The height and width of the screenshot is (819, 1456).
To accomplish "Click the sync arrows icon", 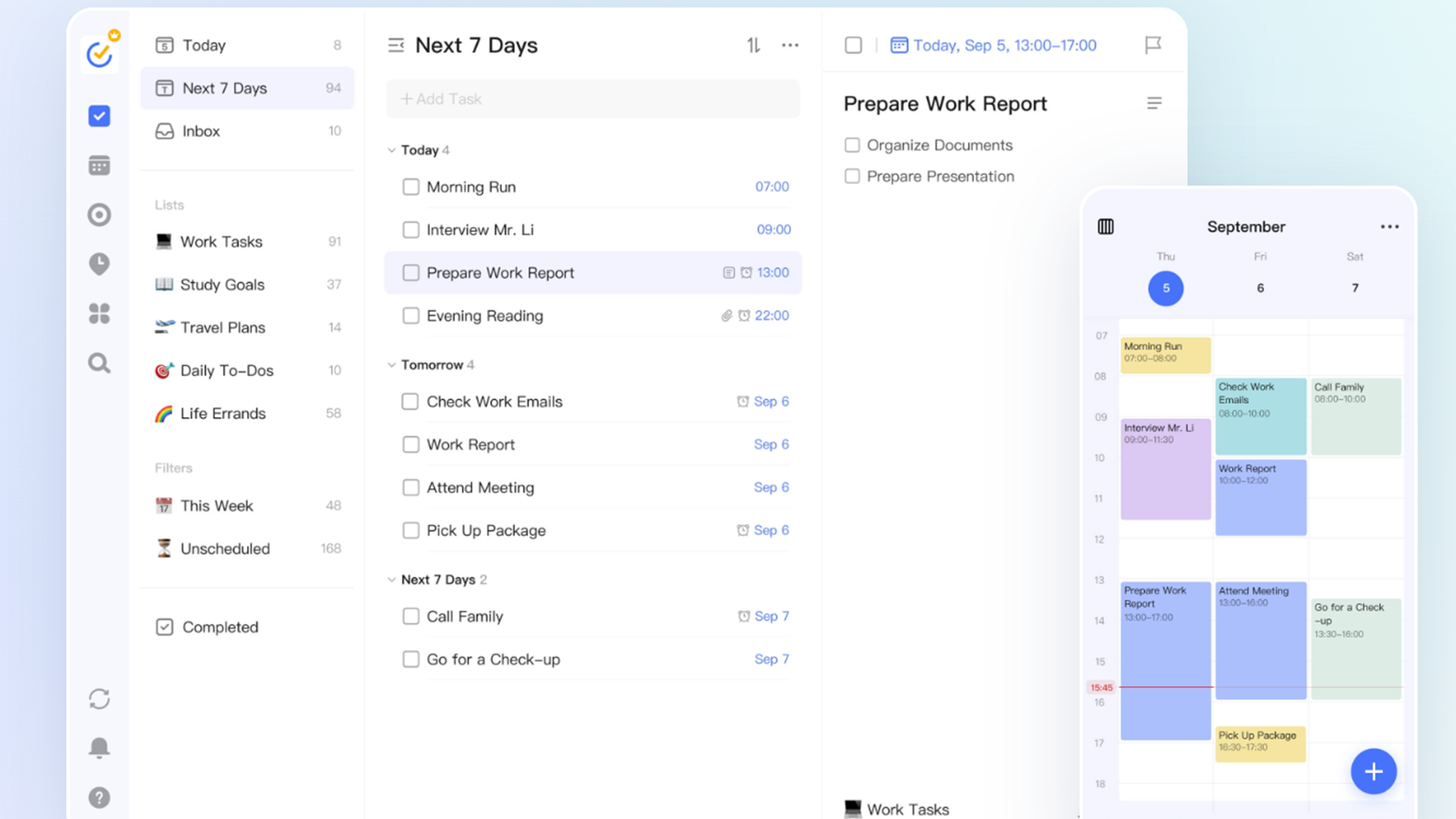I will (99, 698).
